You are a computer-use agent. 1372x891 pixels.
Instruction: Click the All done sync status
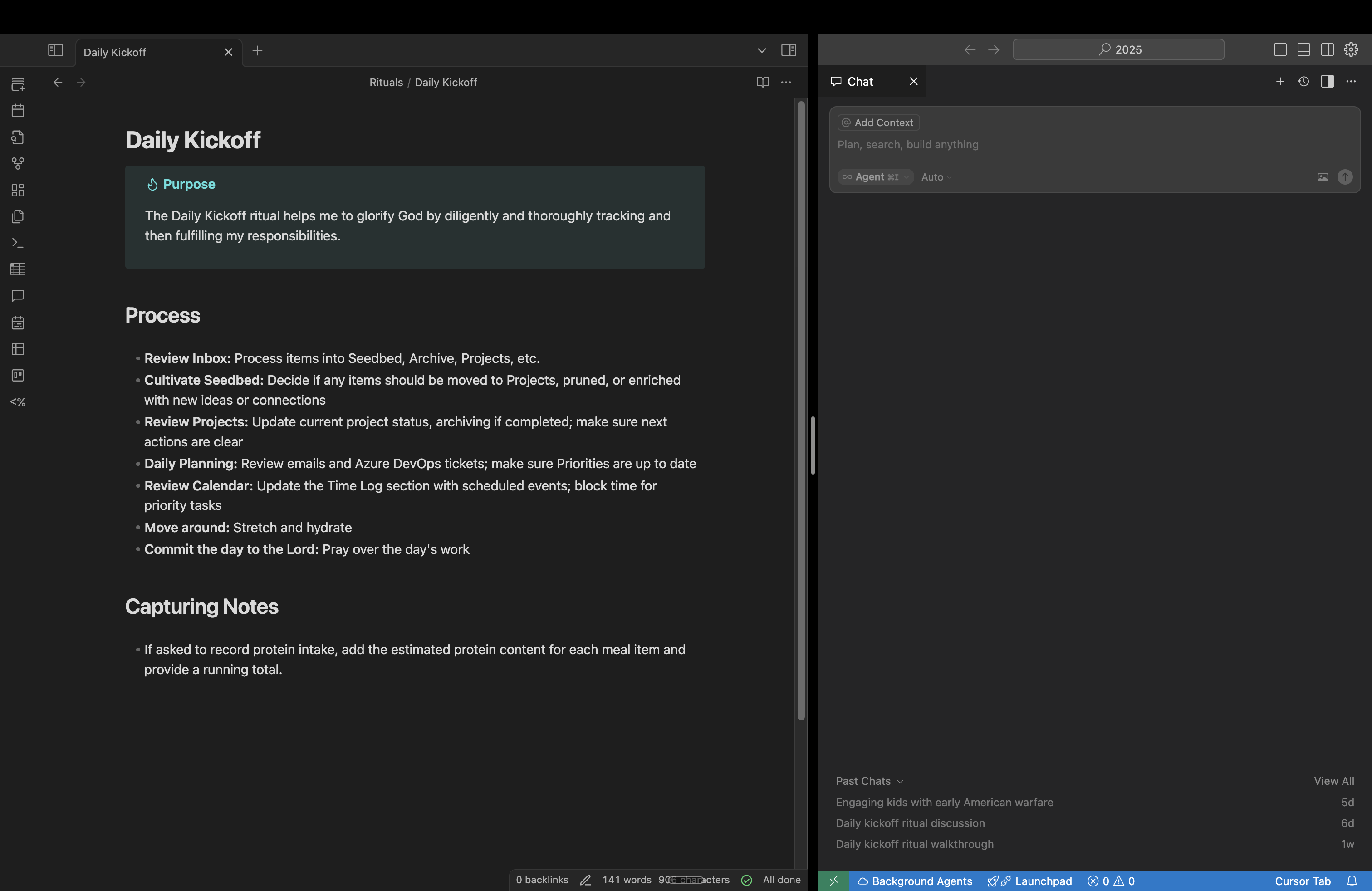point(782,880)
